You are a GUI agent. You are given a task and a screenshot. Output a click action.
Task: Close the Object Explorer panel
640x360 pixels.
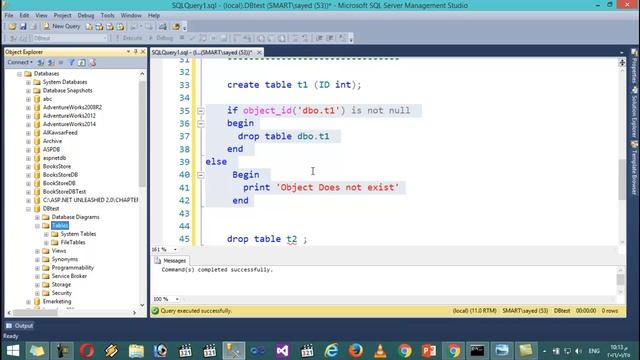click(x=143, y=52)
